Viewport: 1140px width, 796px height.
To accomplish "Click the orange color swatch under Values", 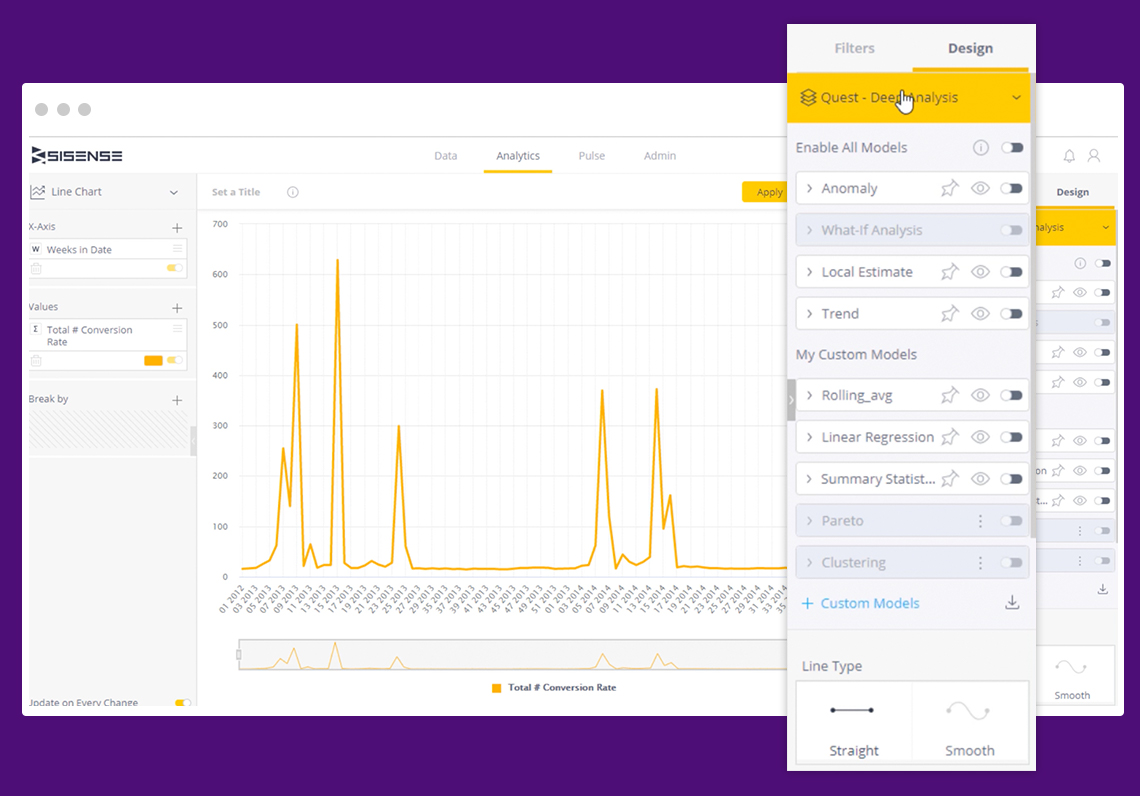I will [153, 360].
